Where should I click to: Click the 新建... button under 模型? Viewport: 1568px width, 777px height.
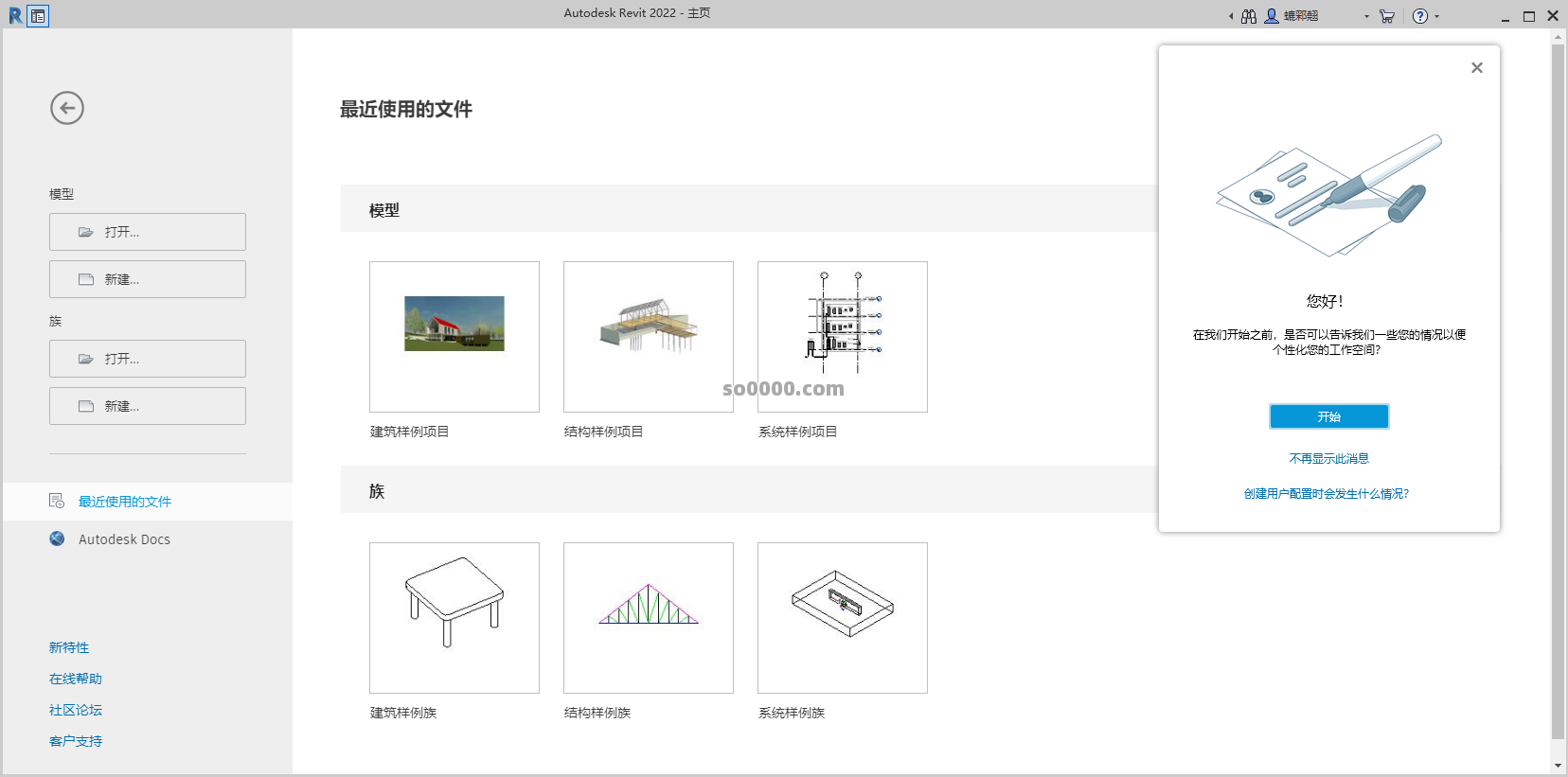tap(148, 279)
